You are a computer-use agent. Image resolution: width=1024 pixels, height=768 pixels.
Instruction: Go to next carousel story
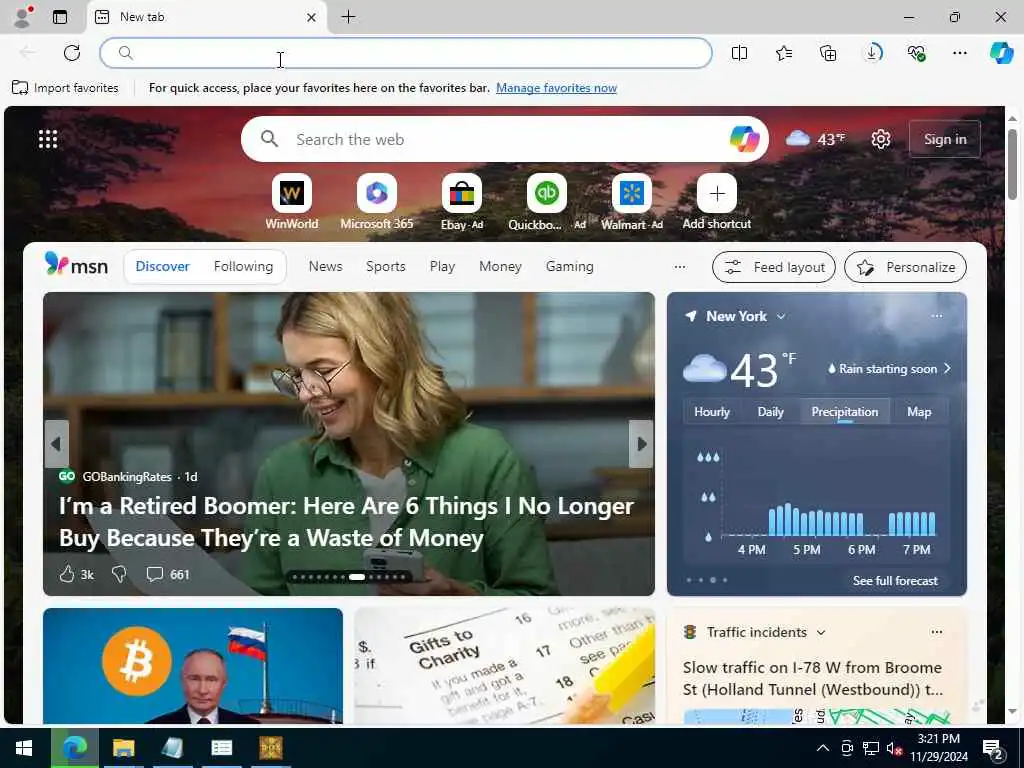pyautogui.click(x=641, y=444)
